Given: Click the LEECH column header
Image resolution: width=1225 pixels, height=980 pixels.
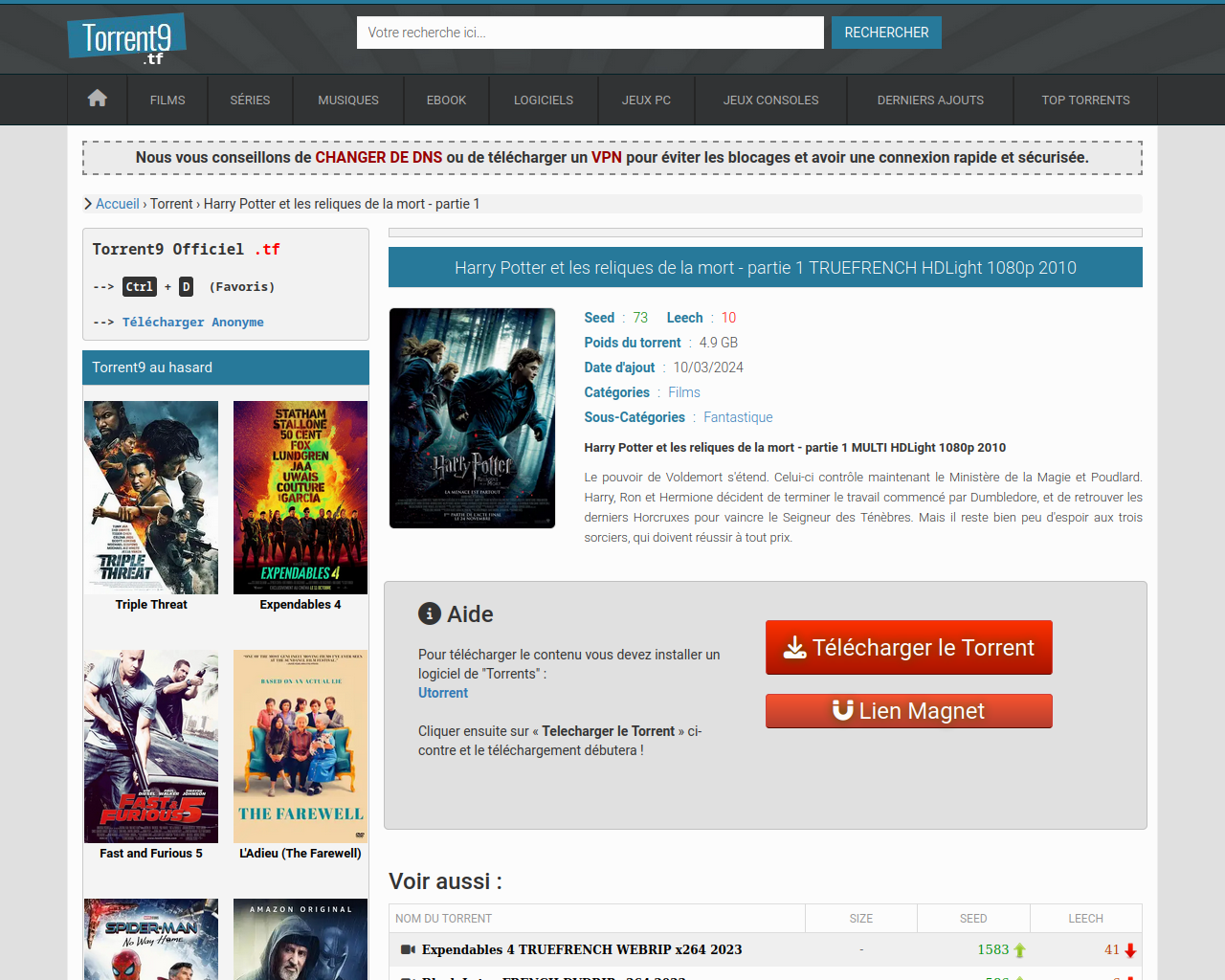Looking at the screenshot, I should (x=1086, y=919).
